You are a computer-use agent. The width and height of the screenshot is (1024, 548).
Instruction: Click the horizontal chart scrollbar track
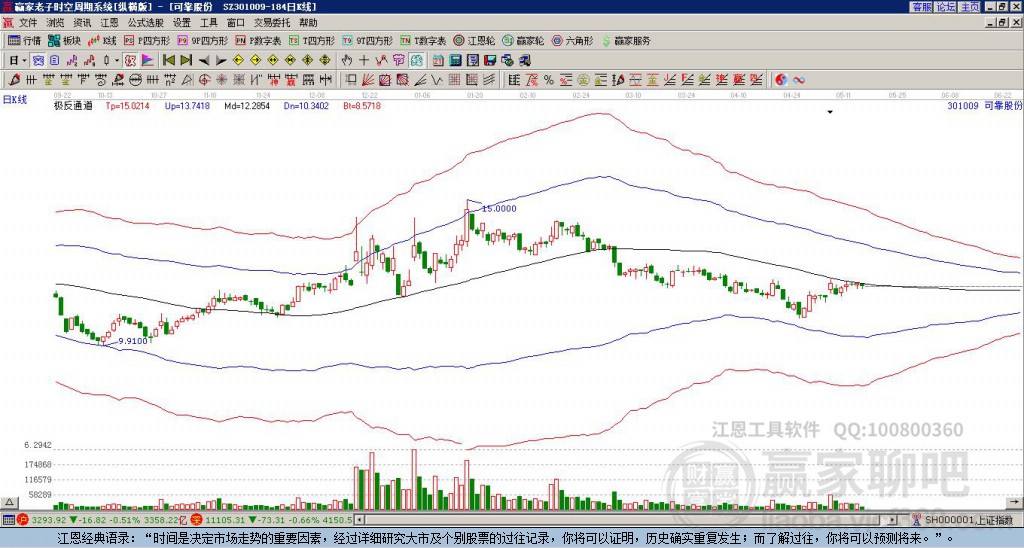pos(626,520)
